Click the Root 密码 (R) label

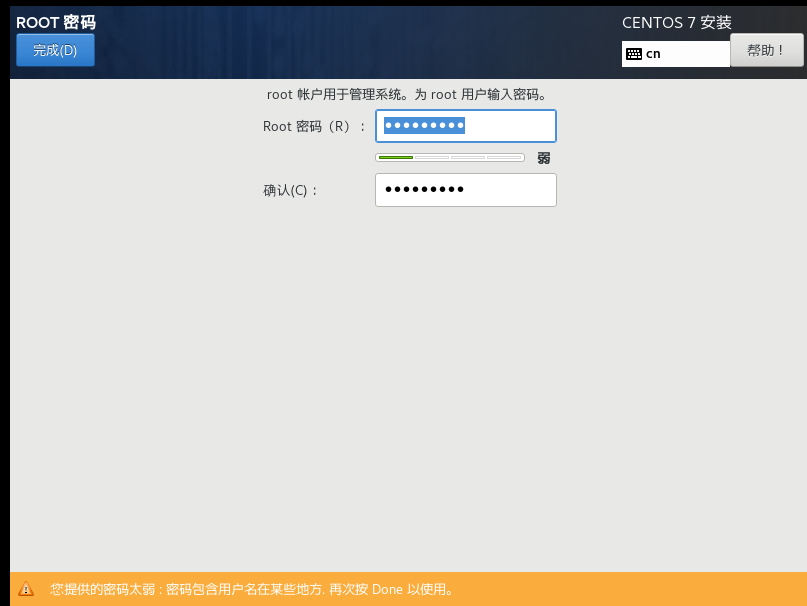pyautogui.click(x=314, y=127)
